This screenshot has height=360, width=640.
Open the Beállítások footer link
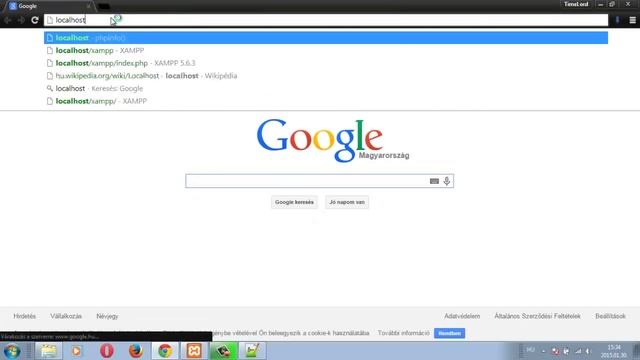(610, 316)
